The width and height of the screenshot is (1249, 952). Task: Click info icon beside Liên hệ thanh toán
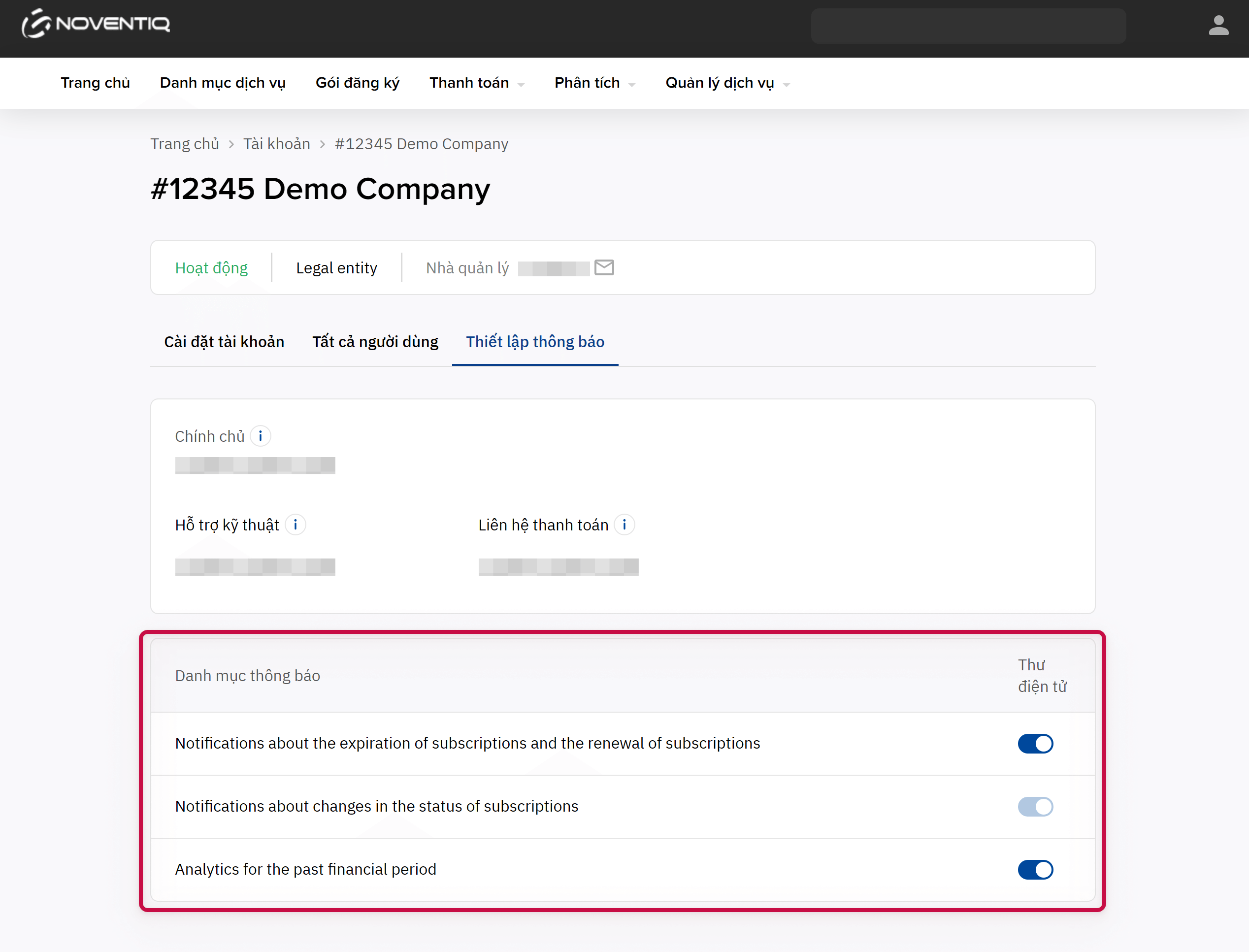coord(624,525)
